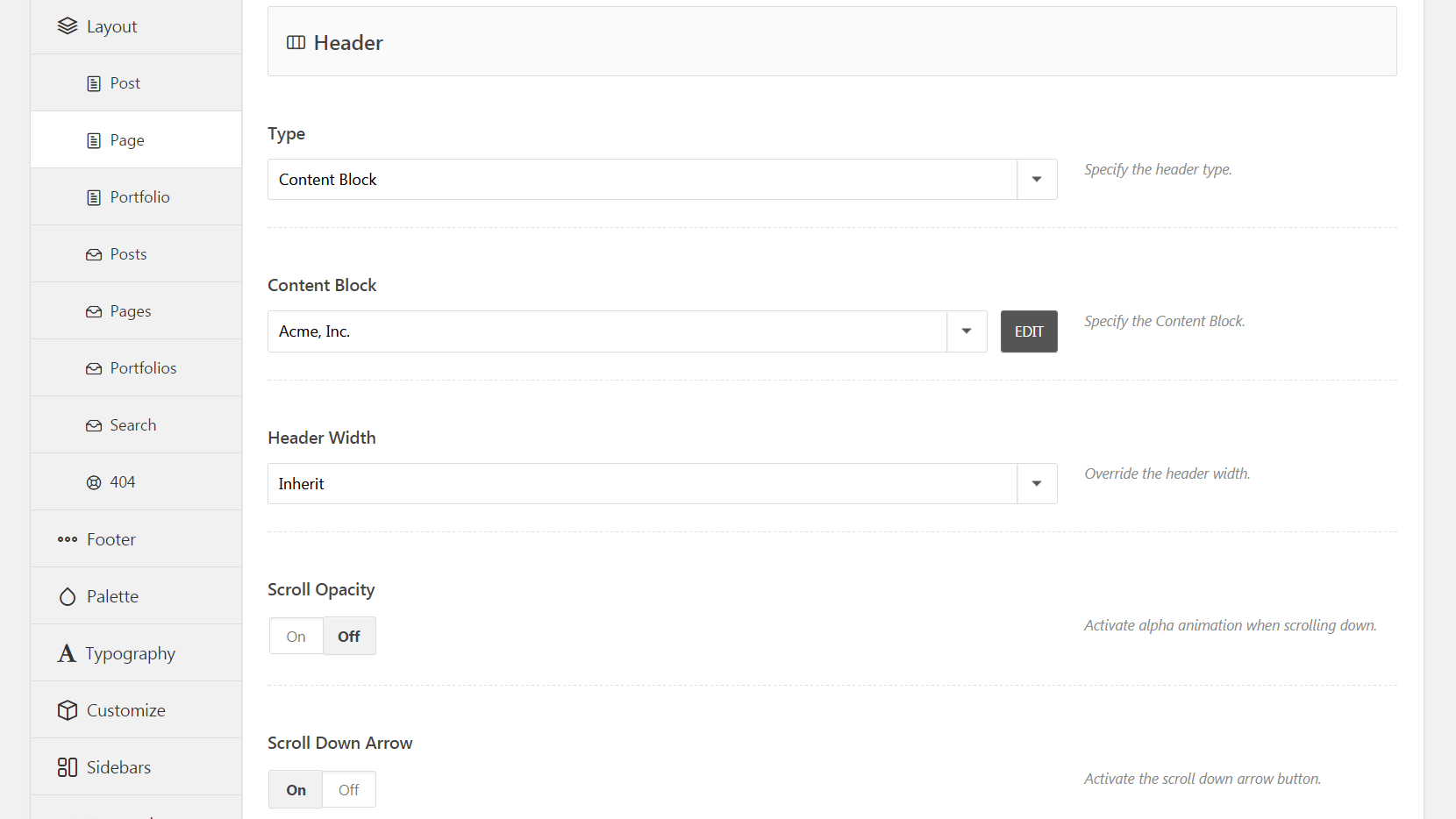Image resolution: width=1456 pixels, height=819 pixels.
Task: Click 'Activate alpha animation when scrolling down.' text
Action: pos(1231,625)
